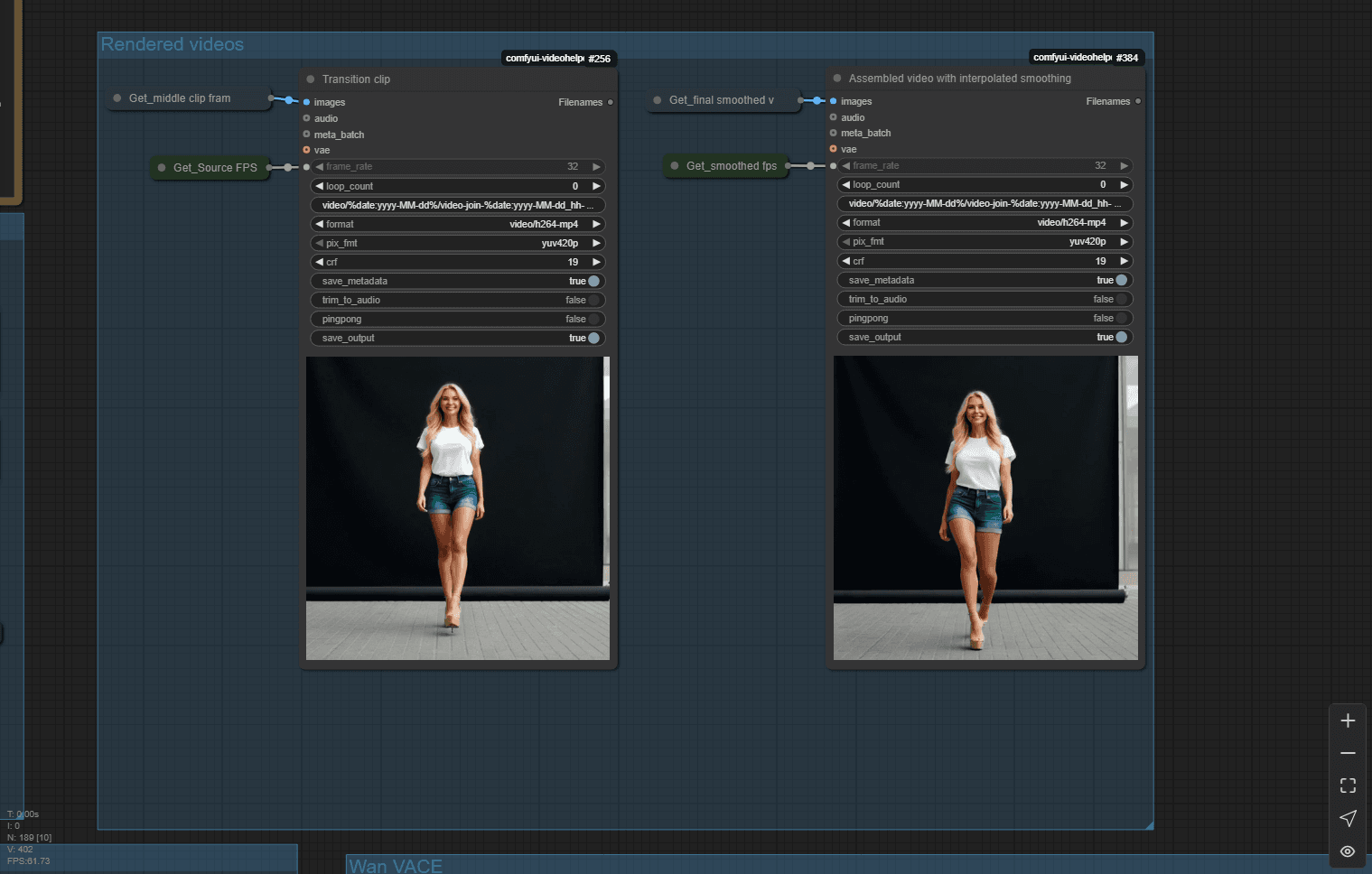This screenshot has width=1372, height=874.
Task: Decrease loop_count with left arrow in Transition clip
Action: point(319,187)
